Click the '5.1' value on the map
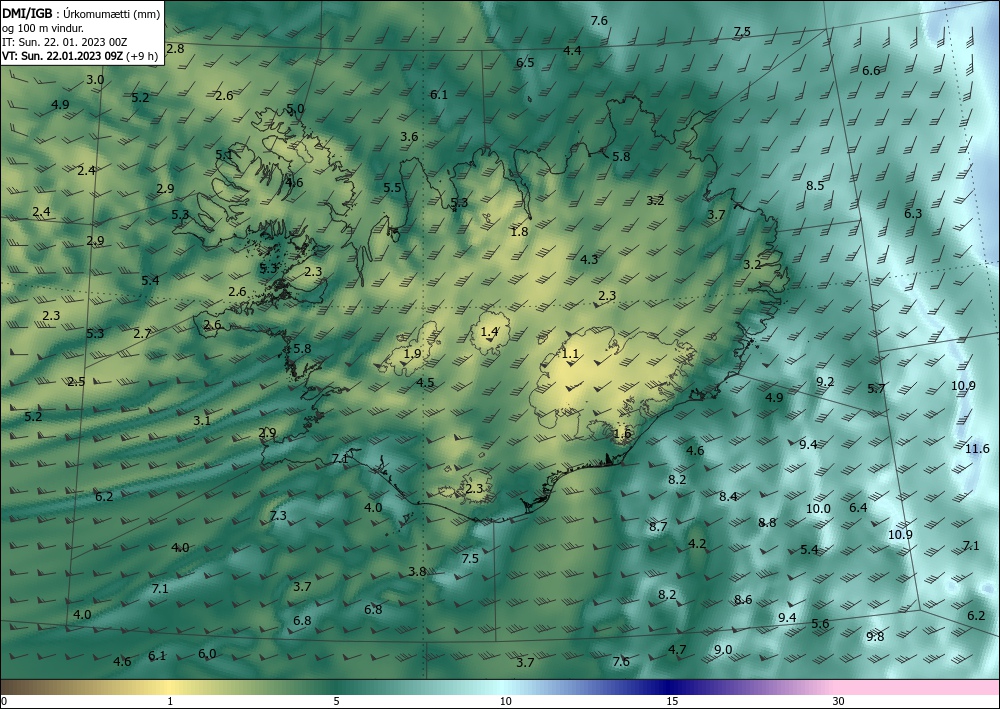Viewport: 1000px width, 709px height. pyautogui.click(x=224, y=155)
